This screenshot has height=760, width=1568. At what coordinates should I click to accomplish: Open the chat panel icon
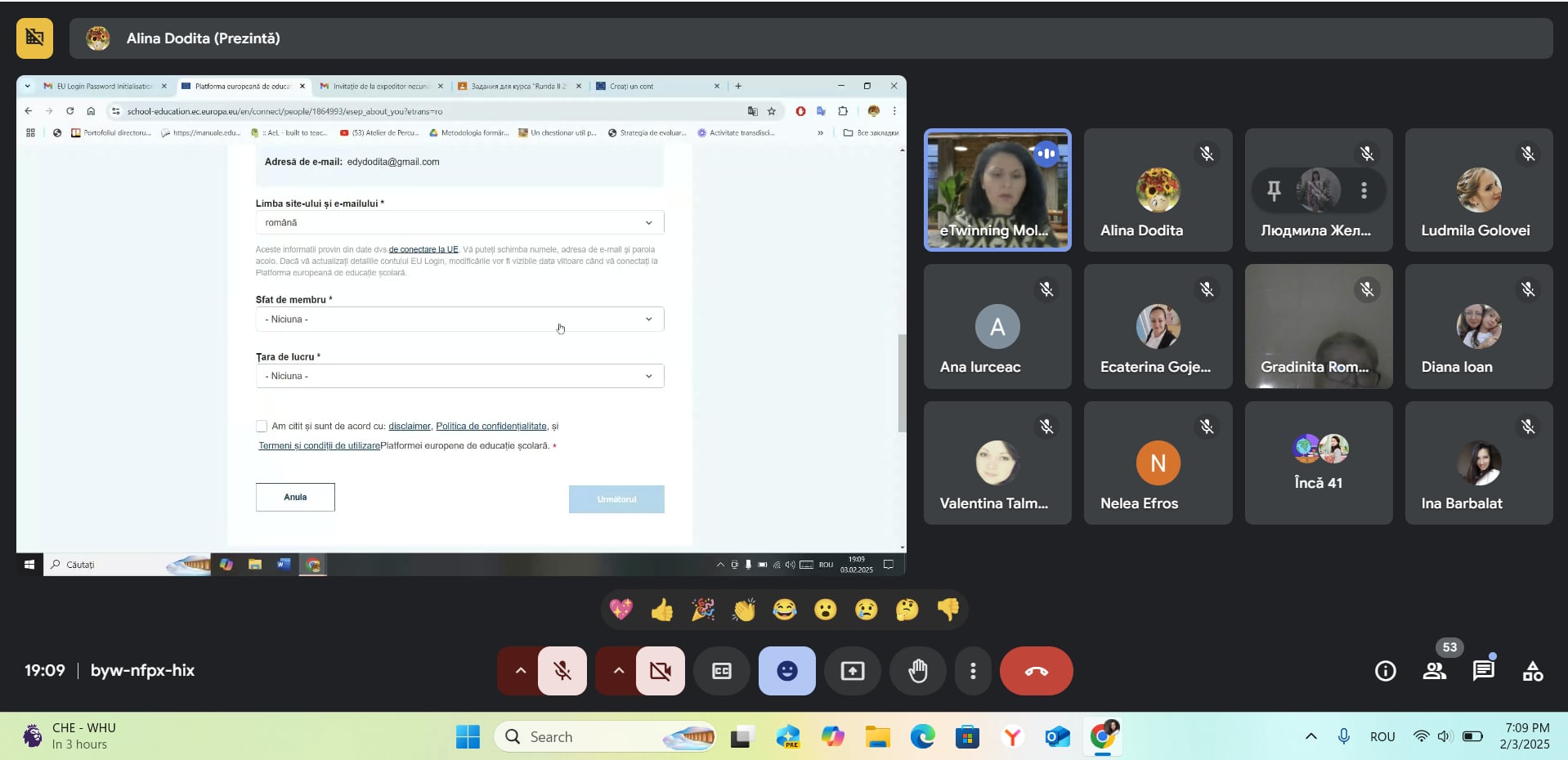coord(1483,671)
